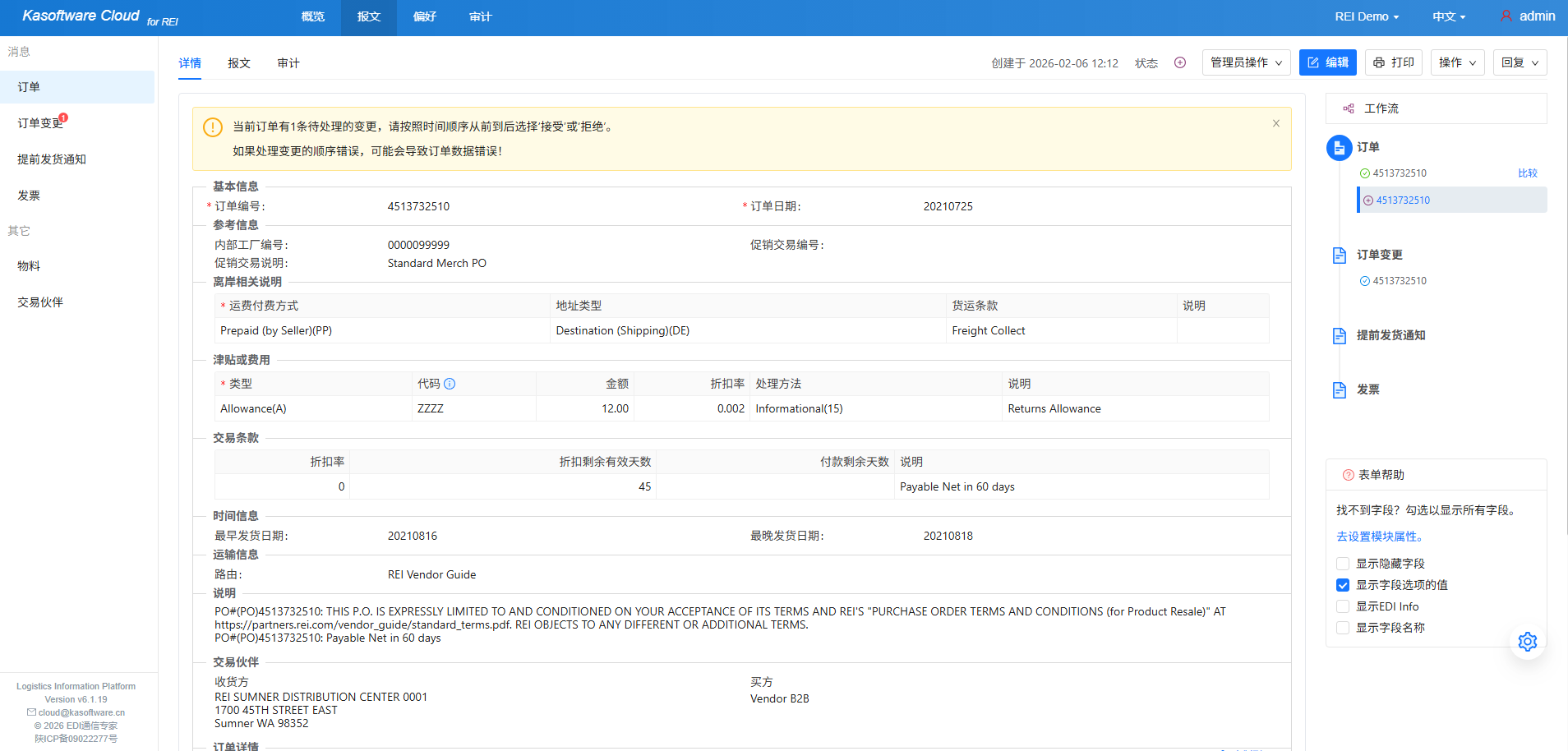This screenshot has width=1568, height=751.
Task: Click the status plus-circle icon
Action: point(1179,63)
